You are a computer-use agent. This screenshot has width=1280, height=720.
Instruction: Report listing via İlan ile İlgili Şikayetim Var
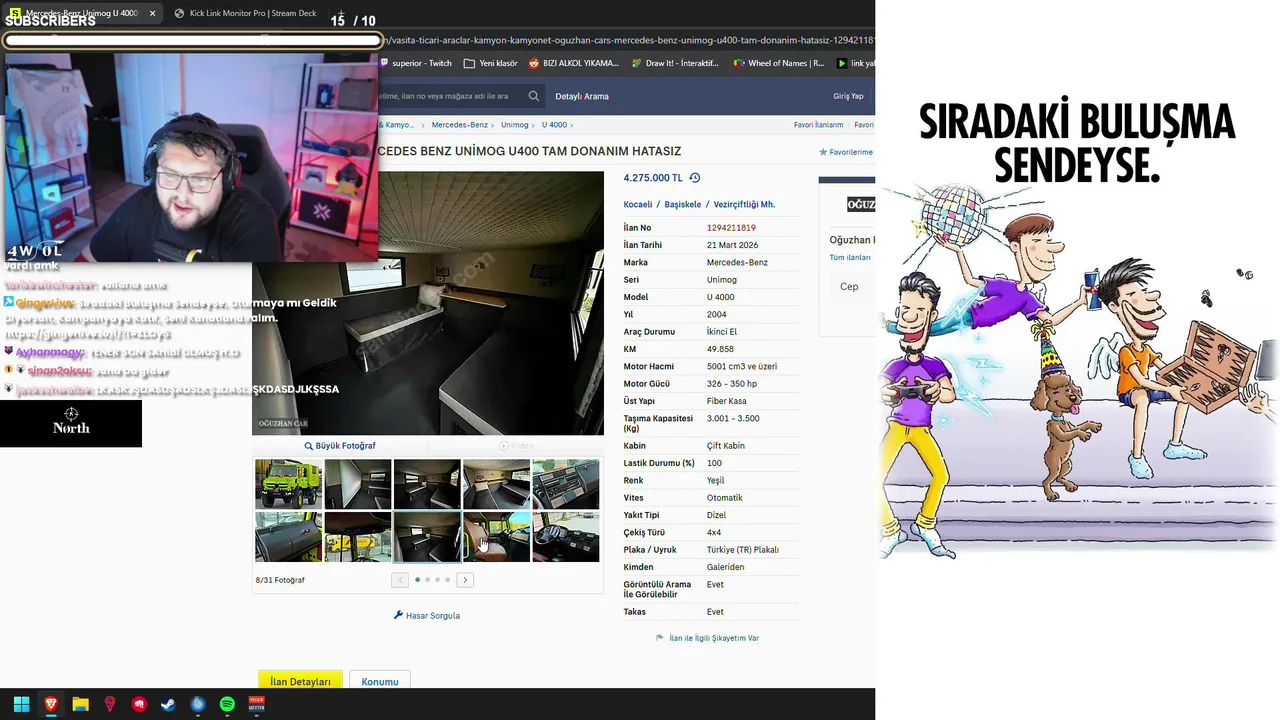click(707, 638)
